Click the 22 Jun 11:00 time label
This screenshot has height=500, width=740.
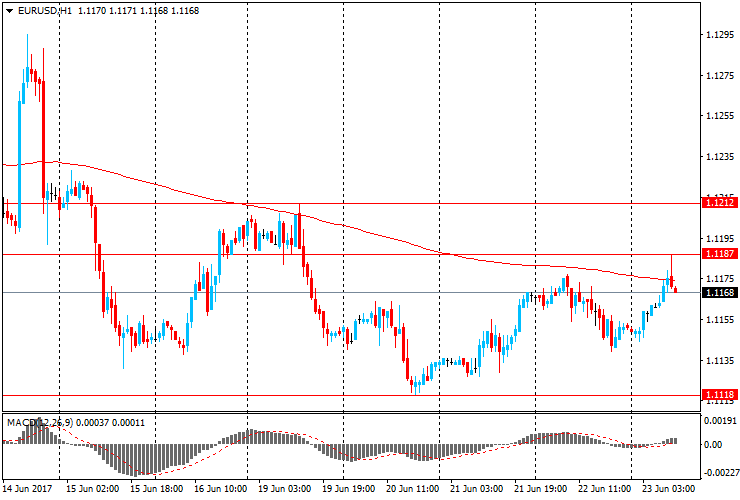click(x=605, y=488)
